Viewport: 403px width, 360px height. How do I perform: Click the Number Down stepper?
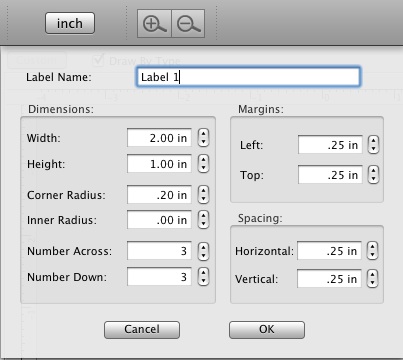[x=203, y=277]
